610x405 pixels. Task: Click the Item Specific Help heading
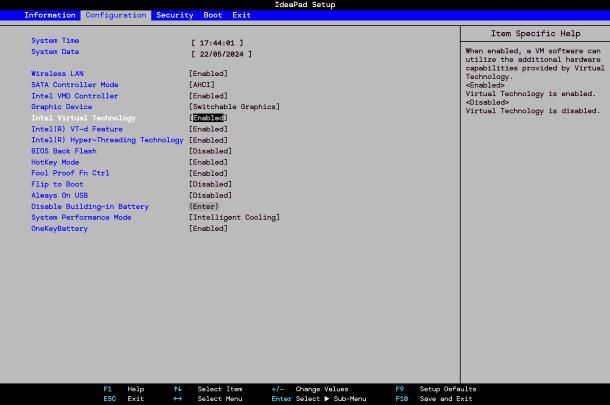[x=535, y=34]
